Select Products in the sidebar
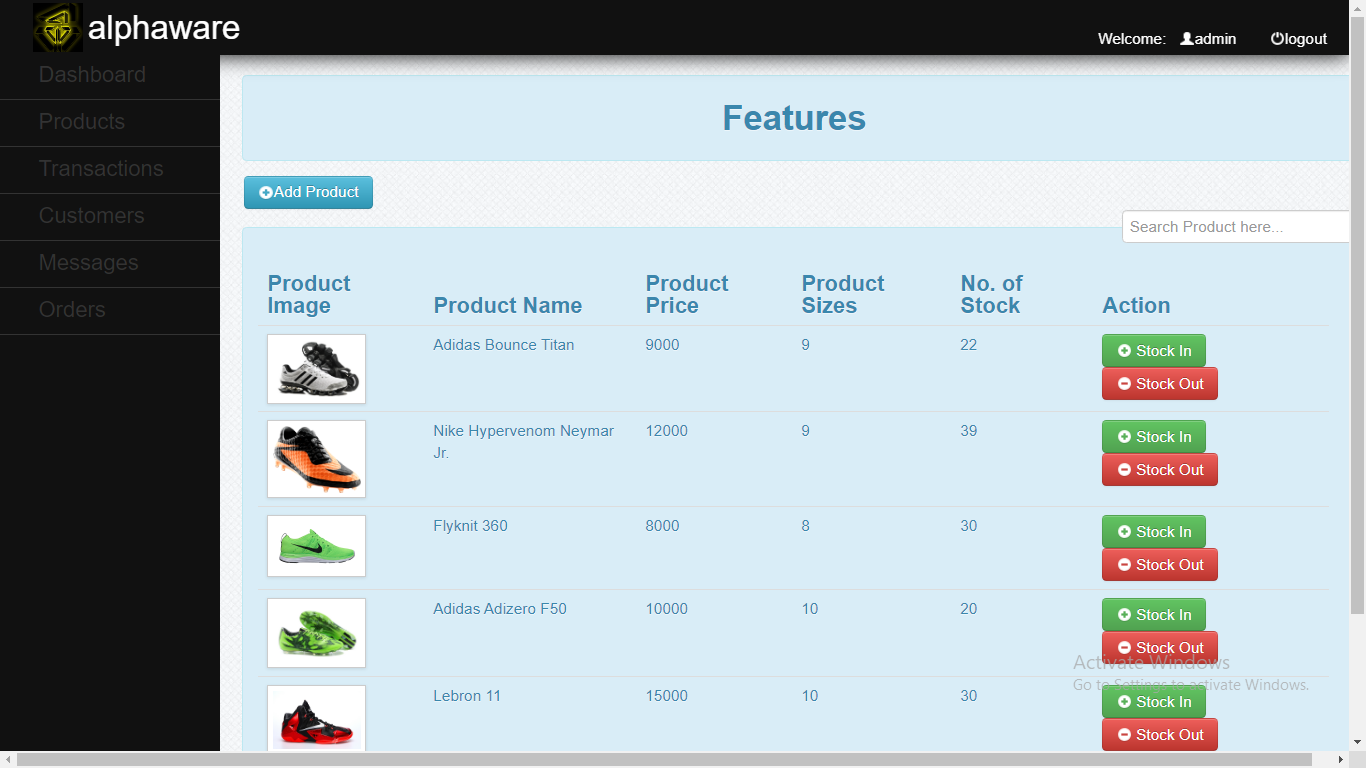The height and width of the screenshot is (768, 1366). (82, 122)
